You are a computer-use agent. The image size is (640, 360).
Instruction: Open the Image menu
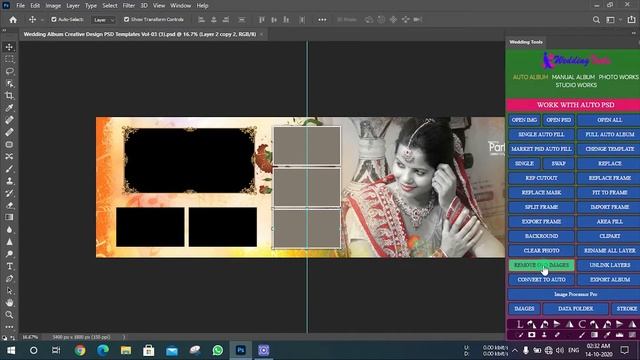click(x=53, y=5)
